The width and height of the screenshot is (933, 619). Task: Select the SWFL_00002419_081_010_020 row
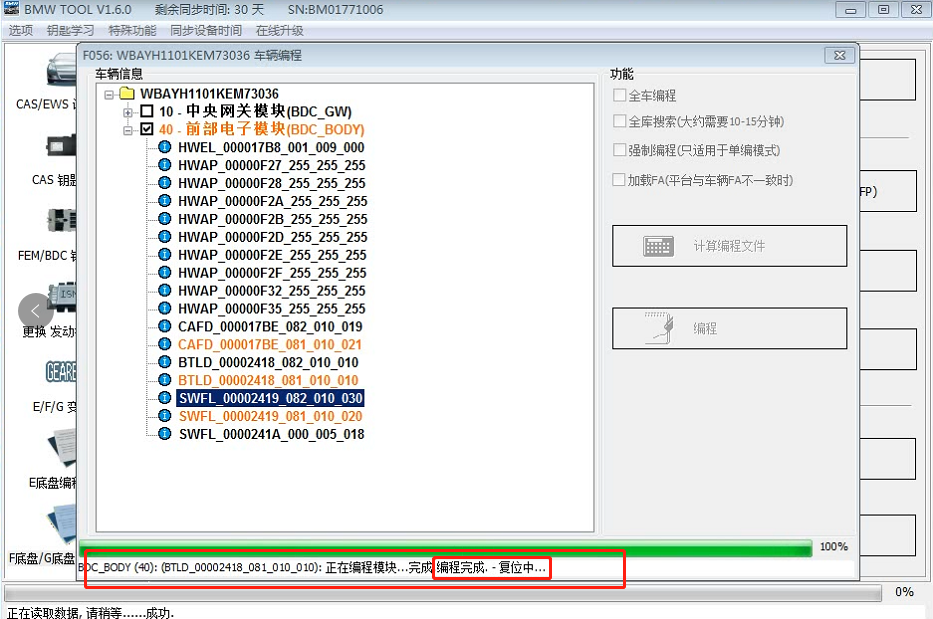pos(271,415)
